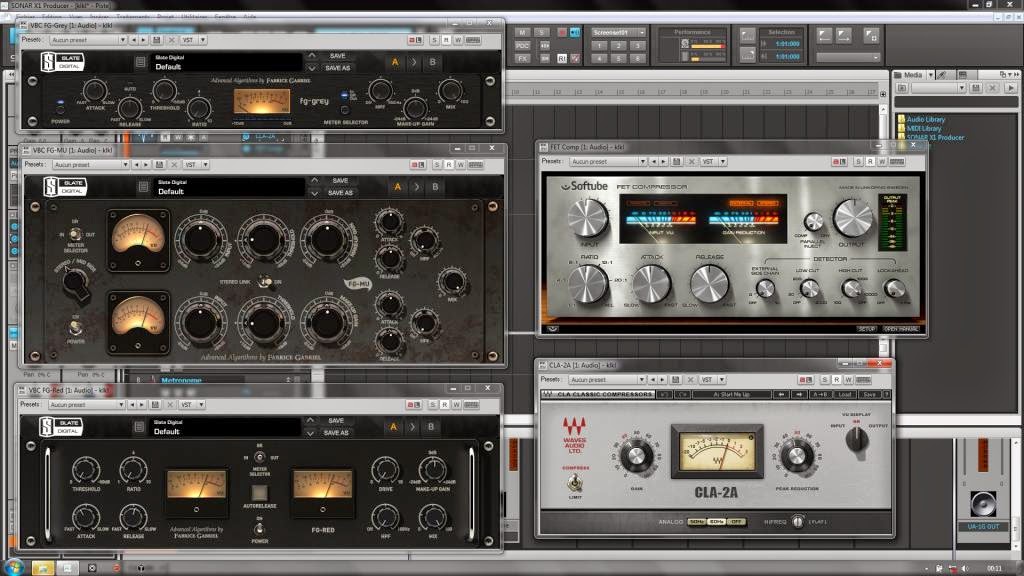Toggle Solo (S) in the CLA-2A window
The width and height of the screenshot is (1024, 576).
point(825,379)
